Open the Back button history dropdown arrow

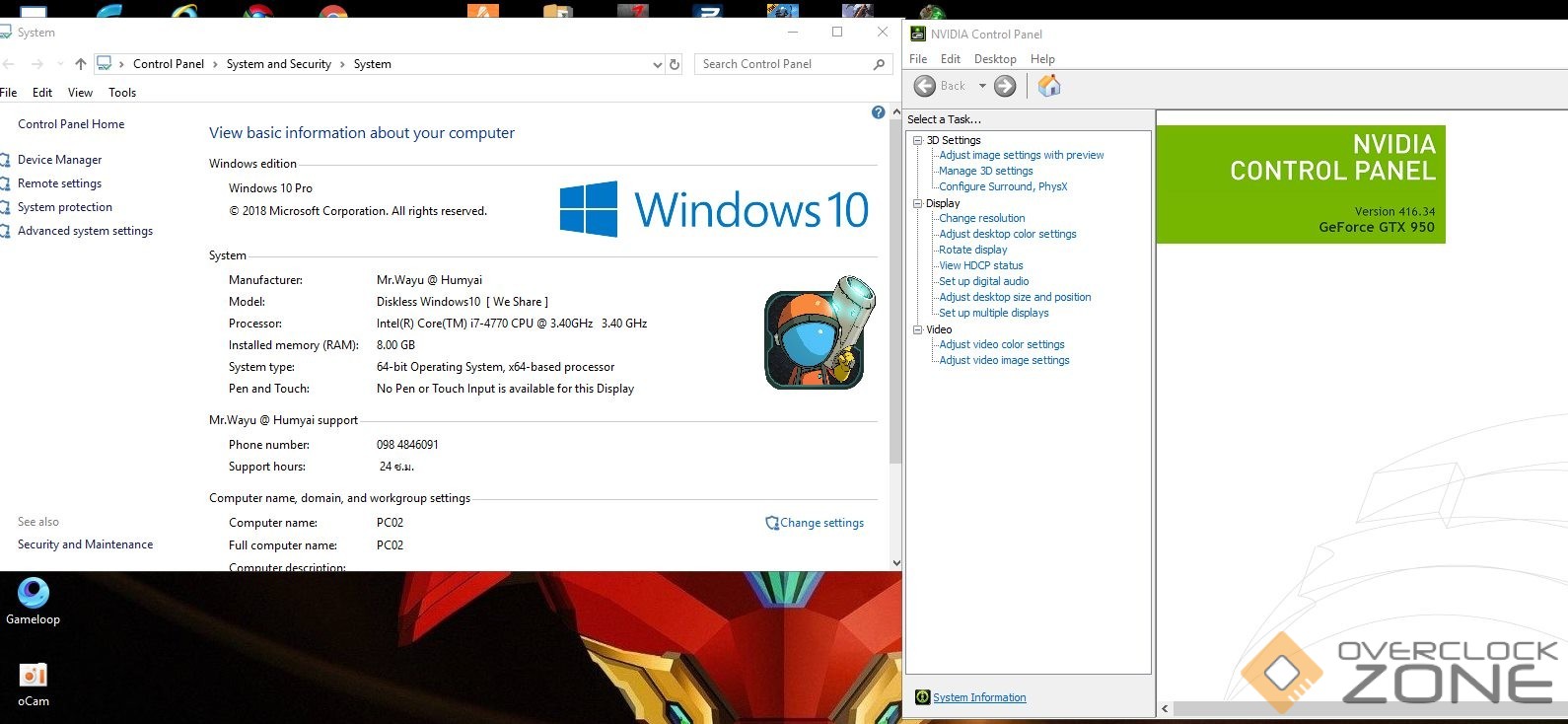click(982, 86)
